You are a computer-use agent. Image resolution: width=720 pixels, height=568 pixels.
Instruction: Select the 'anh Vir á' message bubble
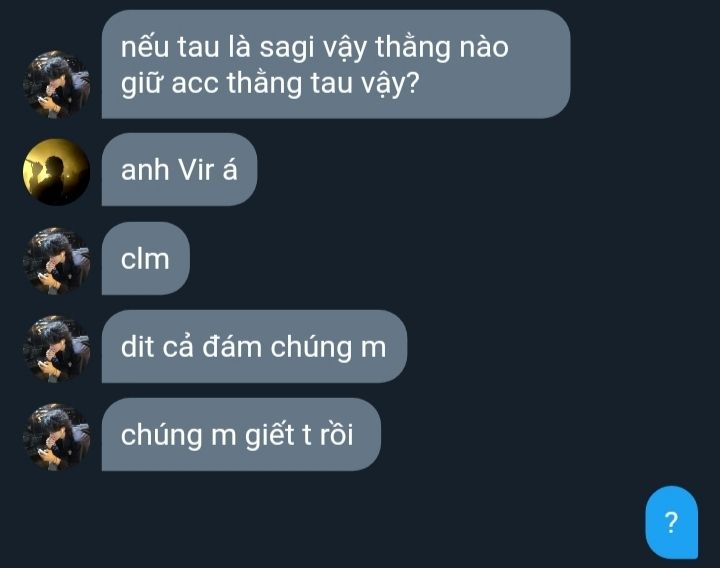click(179, 169)
